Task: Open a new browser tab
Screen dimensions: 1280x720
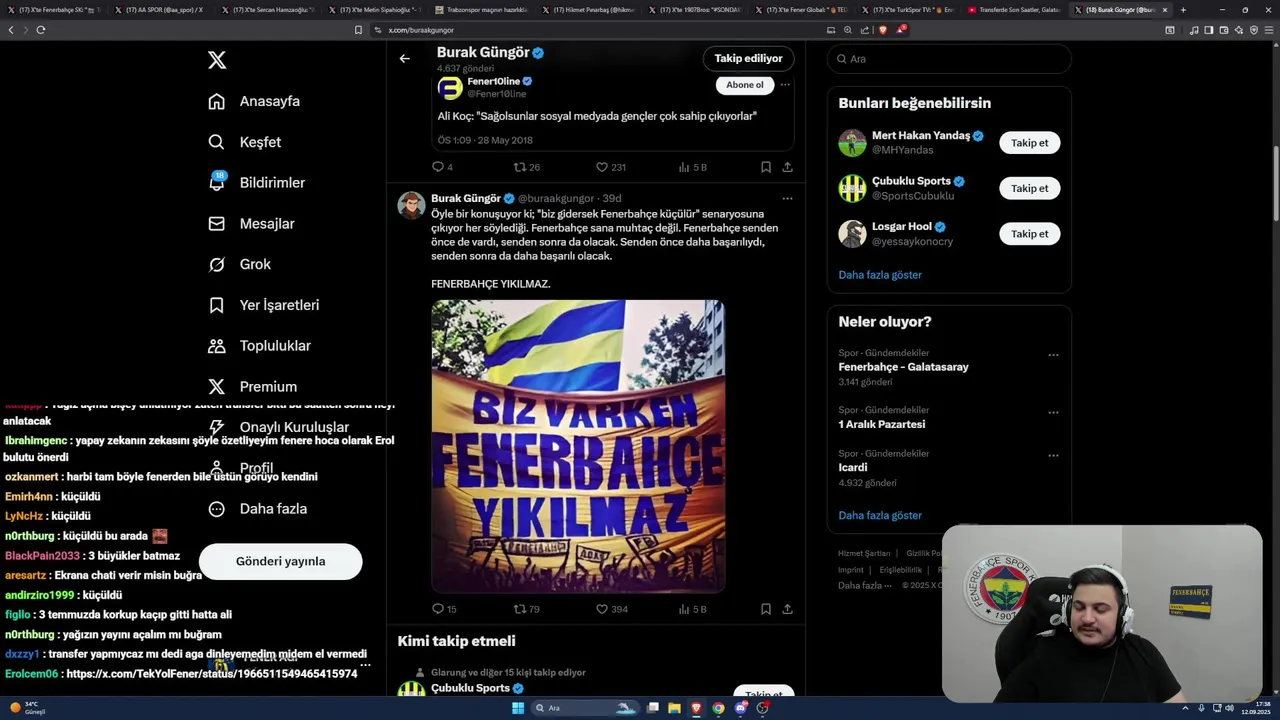Action: pyautogui.click(x=1183, y=10)
